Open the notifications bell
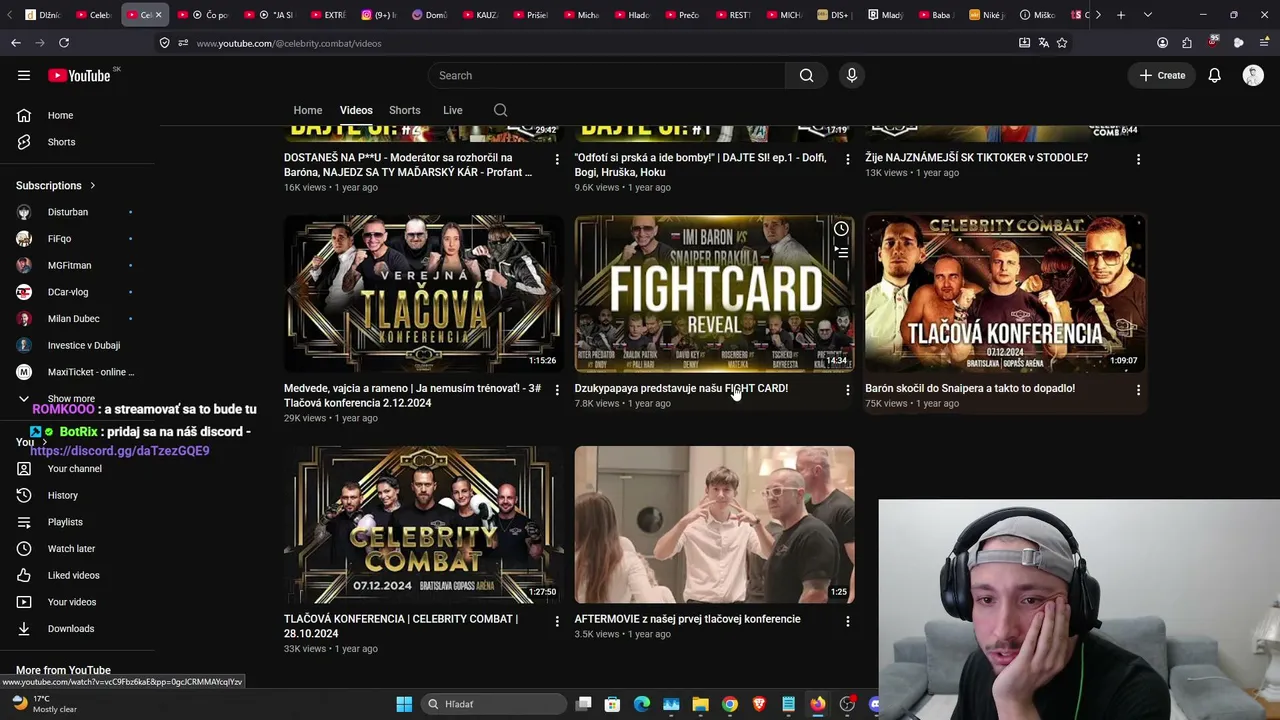Image resolution: width=1280 pixels, height=720 pixels. (x=1214, y=75)
